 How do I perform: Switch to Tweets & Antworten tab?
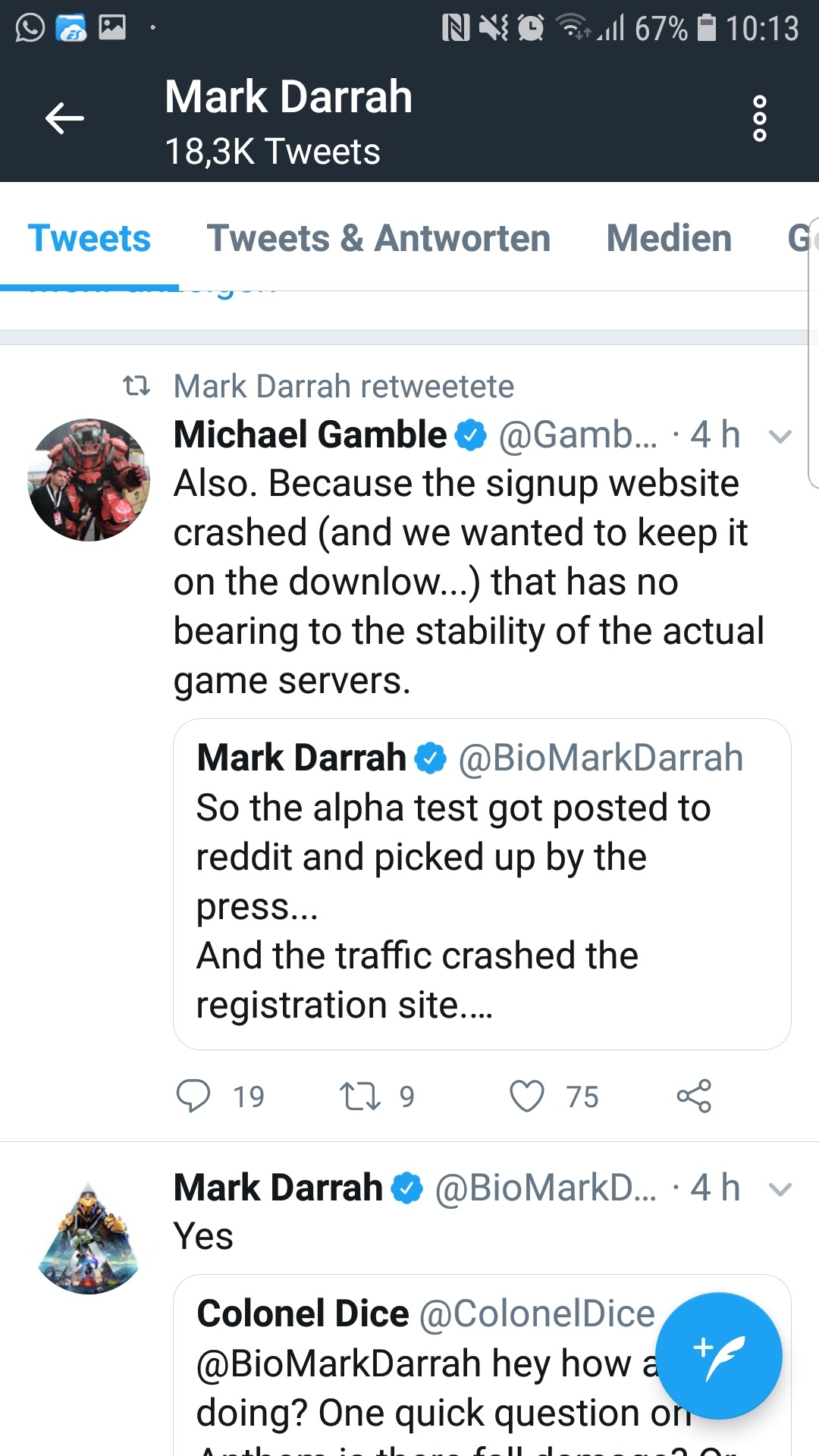pos(378,238)
